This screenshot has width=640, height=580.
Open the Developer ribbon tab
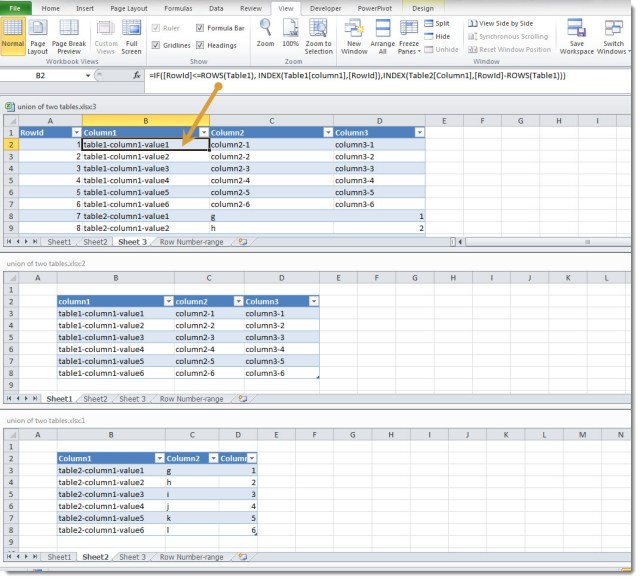pos(324,7)
